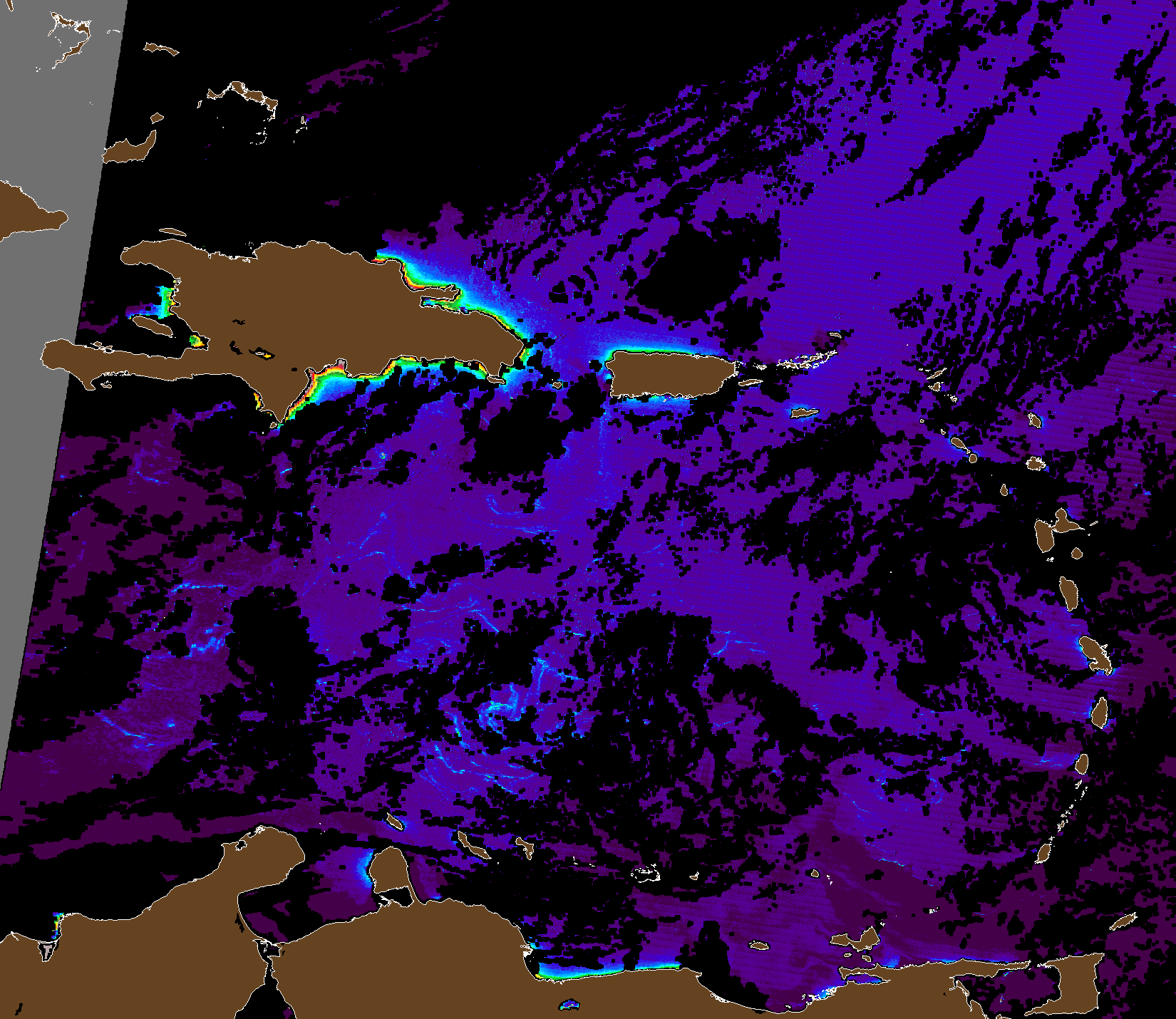Click Gonâve Island west of Hispaniola
1176x1019 pixels.
(x=155, y=326)
